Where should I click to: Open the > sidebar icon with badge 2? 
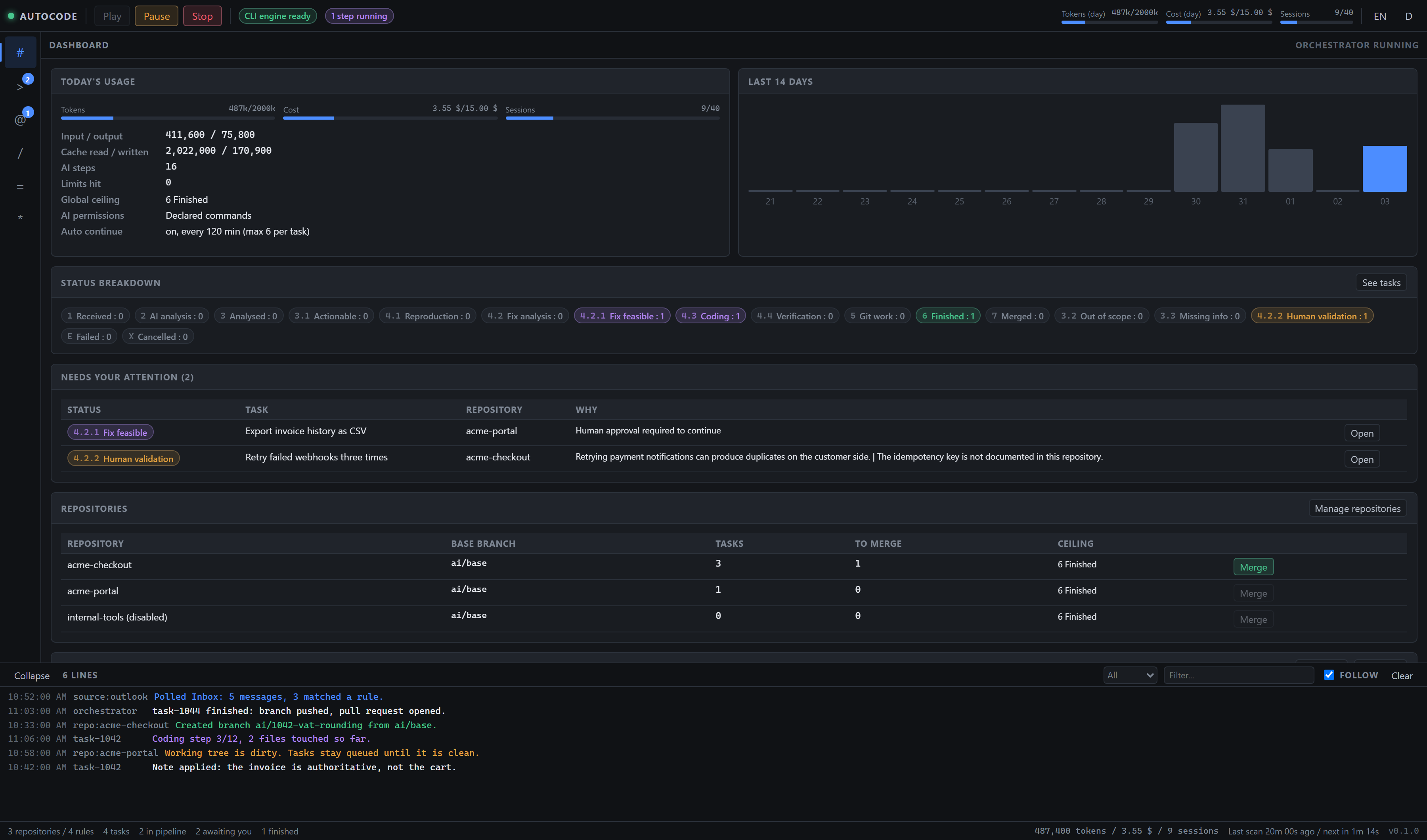point(20,86)
